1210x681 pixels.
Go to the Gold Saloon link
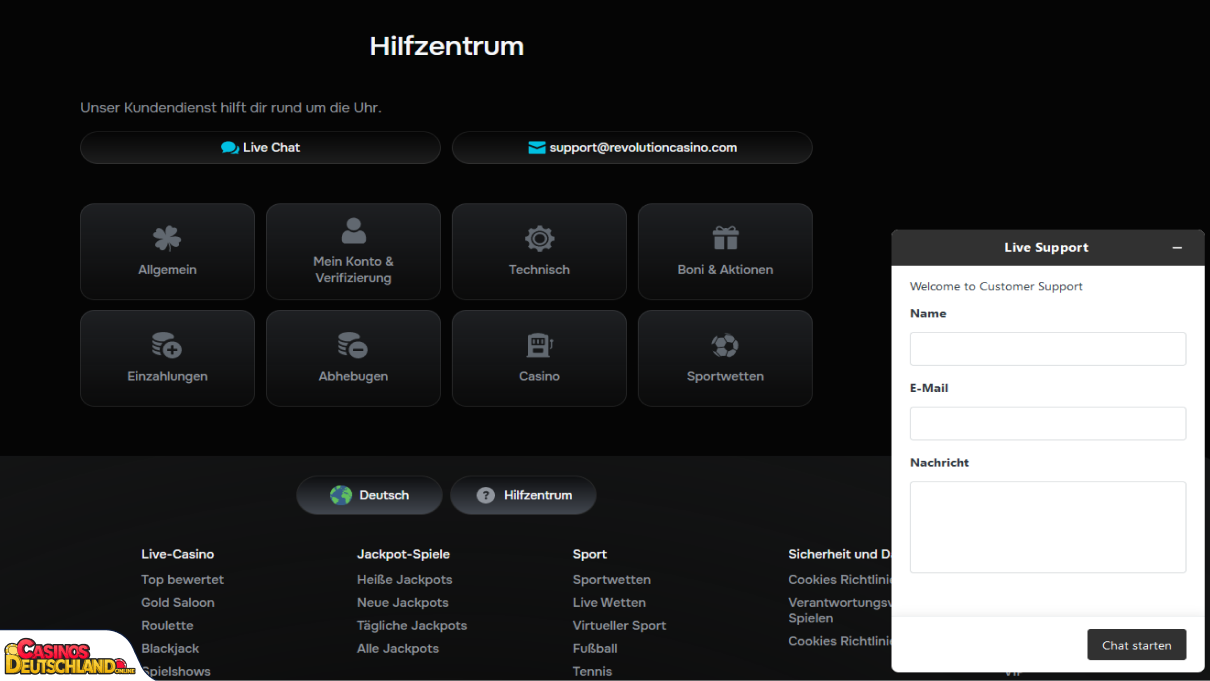pyautogui.click(x=178, y=603)
